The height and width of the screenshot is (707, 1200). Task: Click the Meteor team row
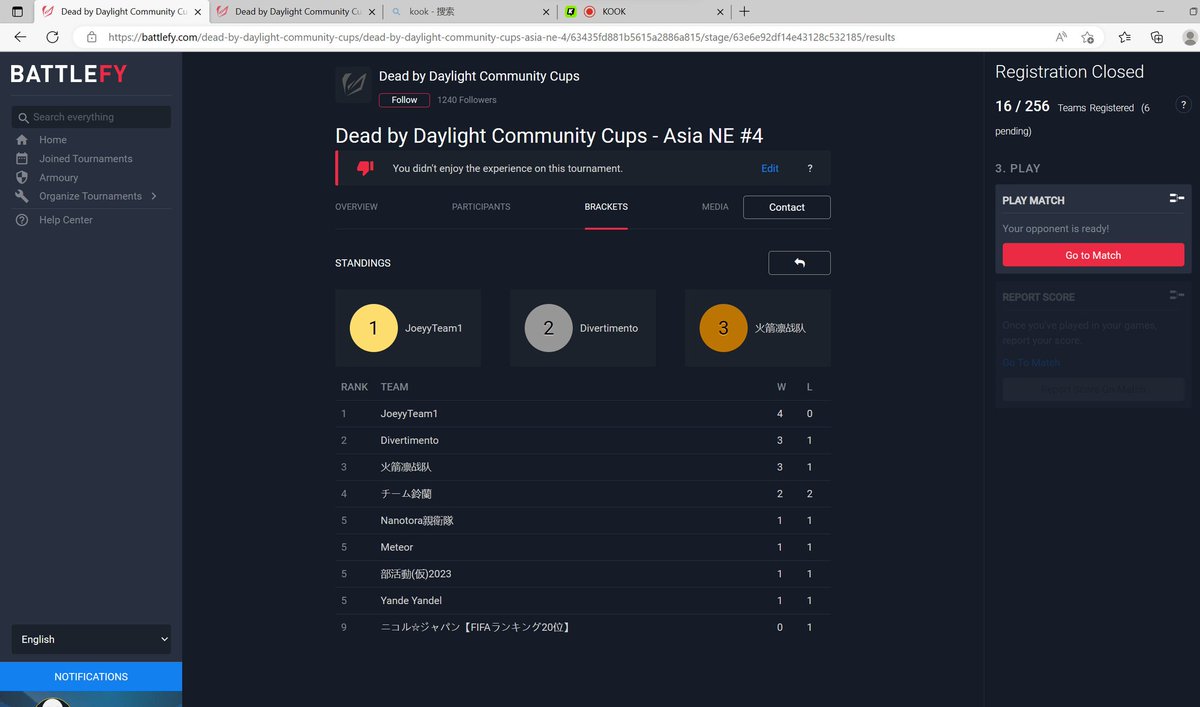click(583, 547)
